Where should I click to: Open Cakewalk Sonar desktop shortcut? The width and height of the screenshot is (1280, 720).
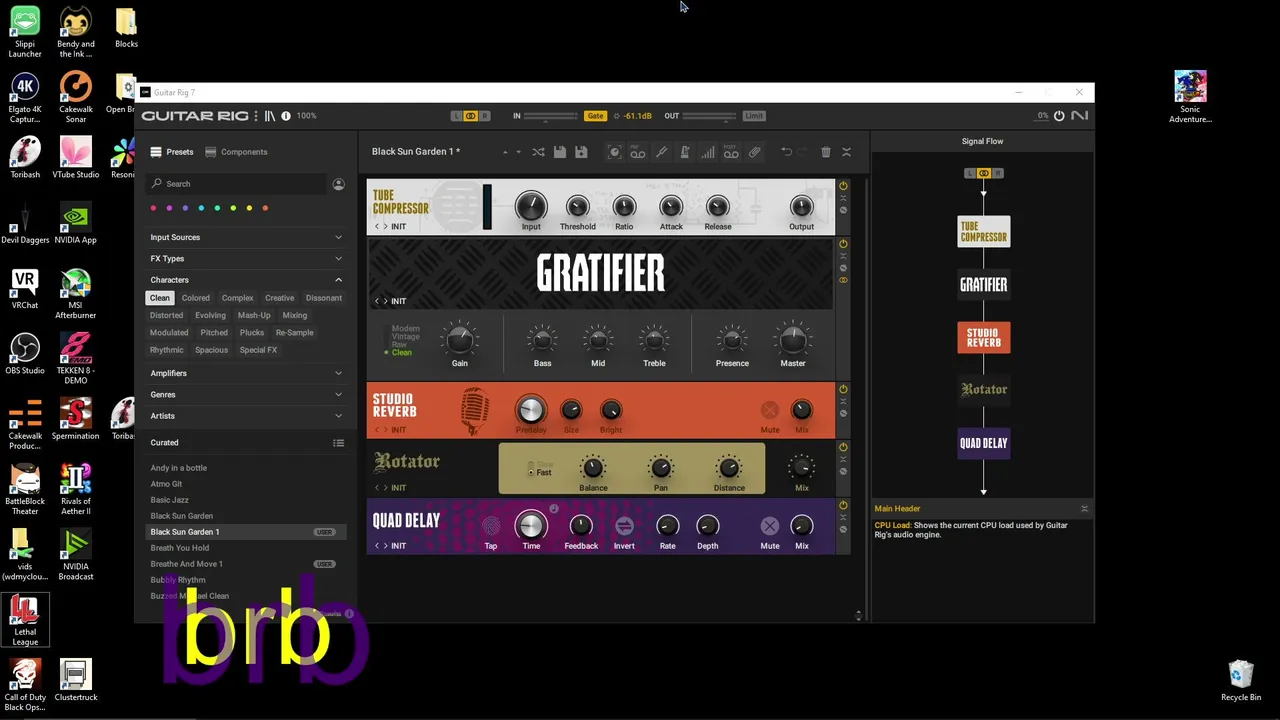pos(76,97)
